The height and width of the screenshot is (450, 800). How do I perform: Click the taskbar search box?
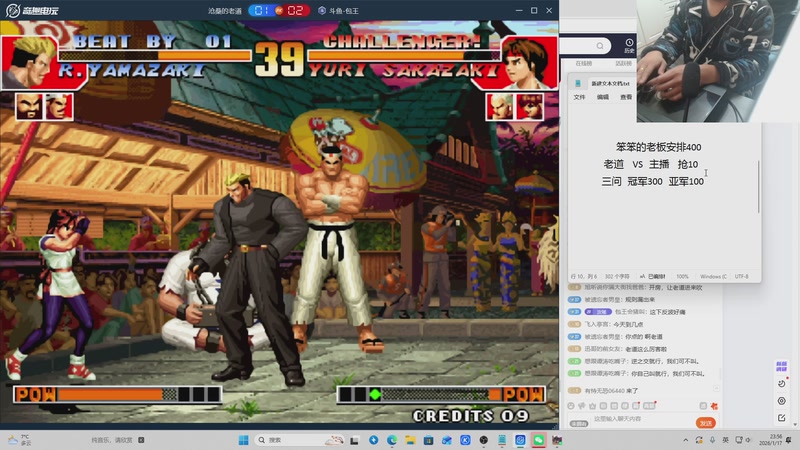coord(300,440)
